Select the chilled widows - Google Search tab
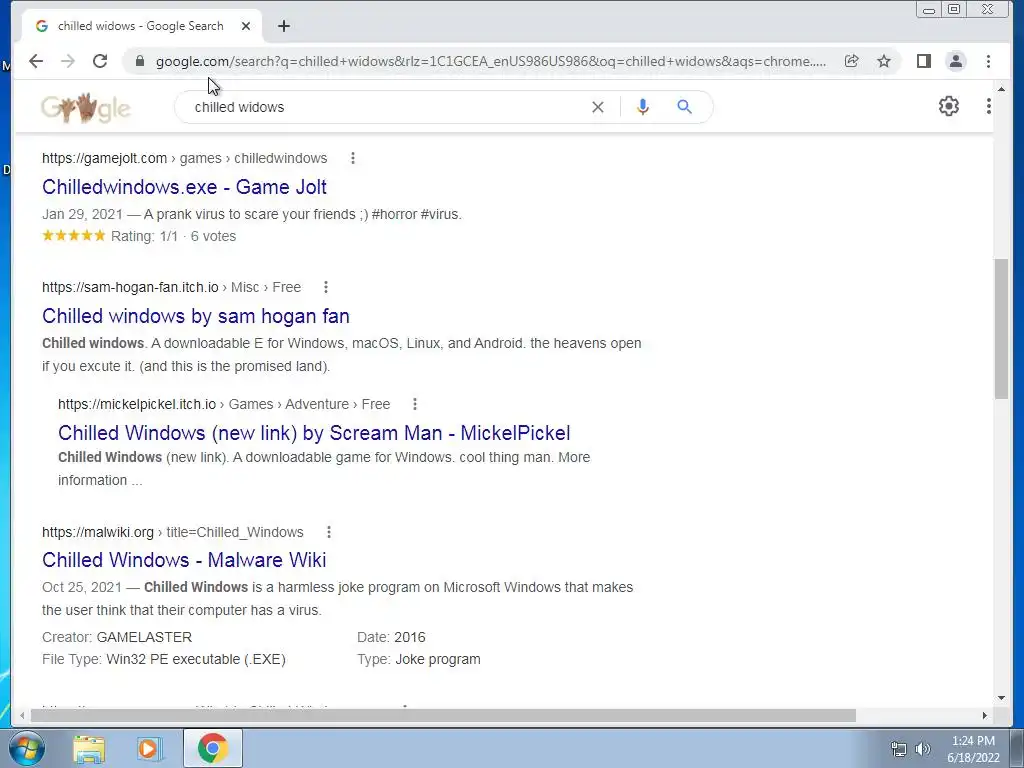The width and height of the screenshot is (1024, 768). (x=140, y=26)
